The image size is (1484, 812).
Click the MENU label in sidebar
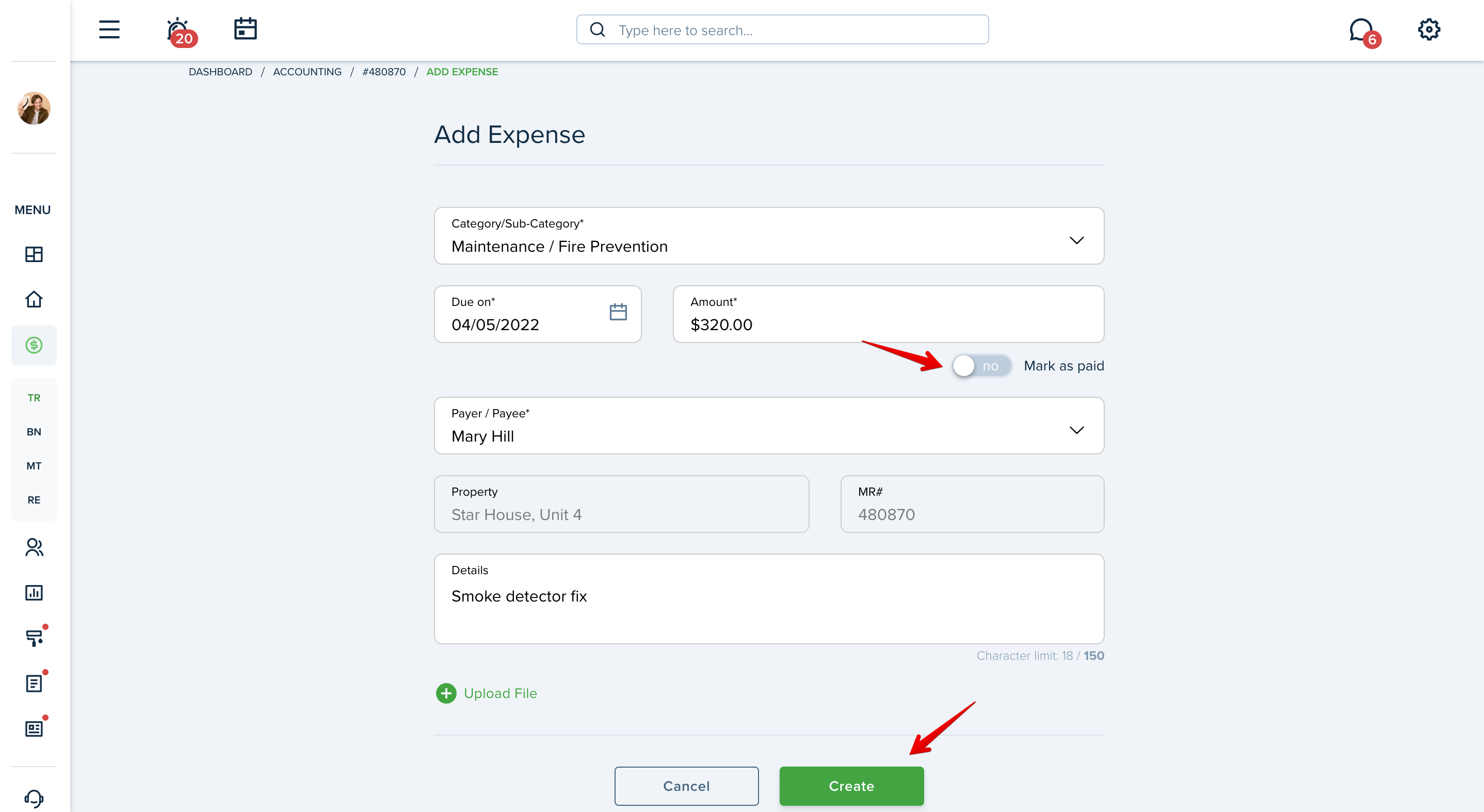33,209
